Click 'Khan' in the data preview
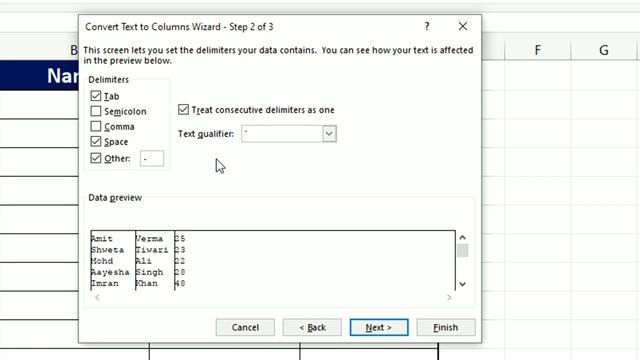This screenshot has width=640, height=360. [x=147, y=283]
